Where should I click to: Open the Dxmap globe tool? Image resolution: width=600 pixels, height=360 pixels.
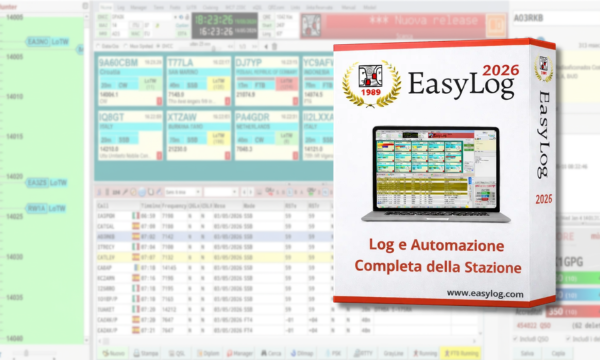point(302,353)
